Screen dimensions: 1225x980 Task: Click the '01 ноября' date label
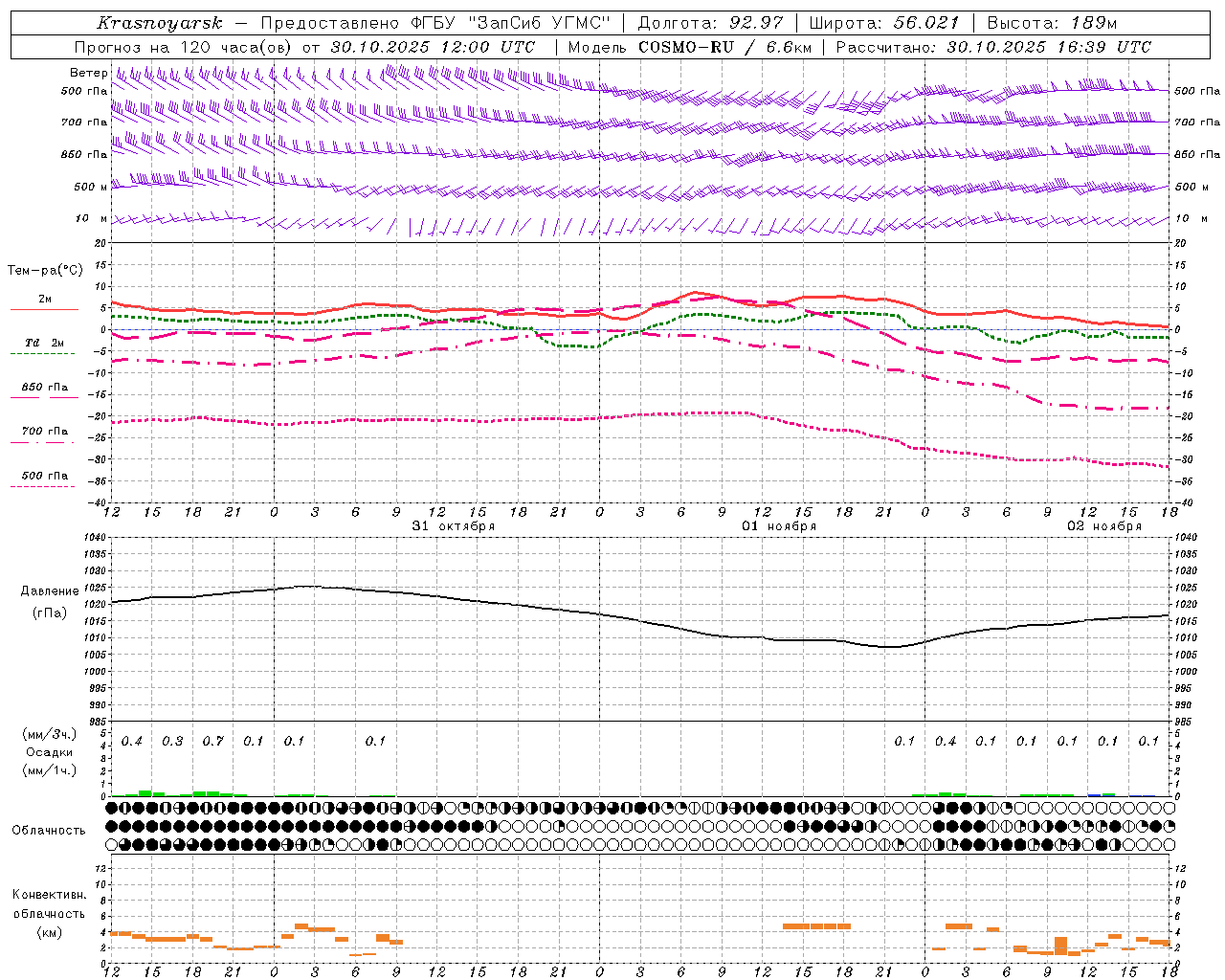coord(779,526)
